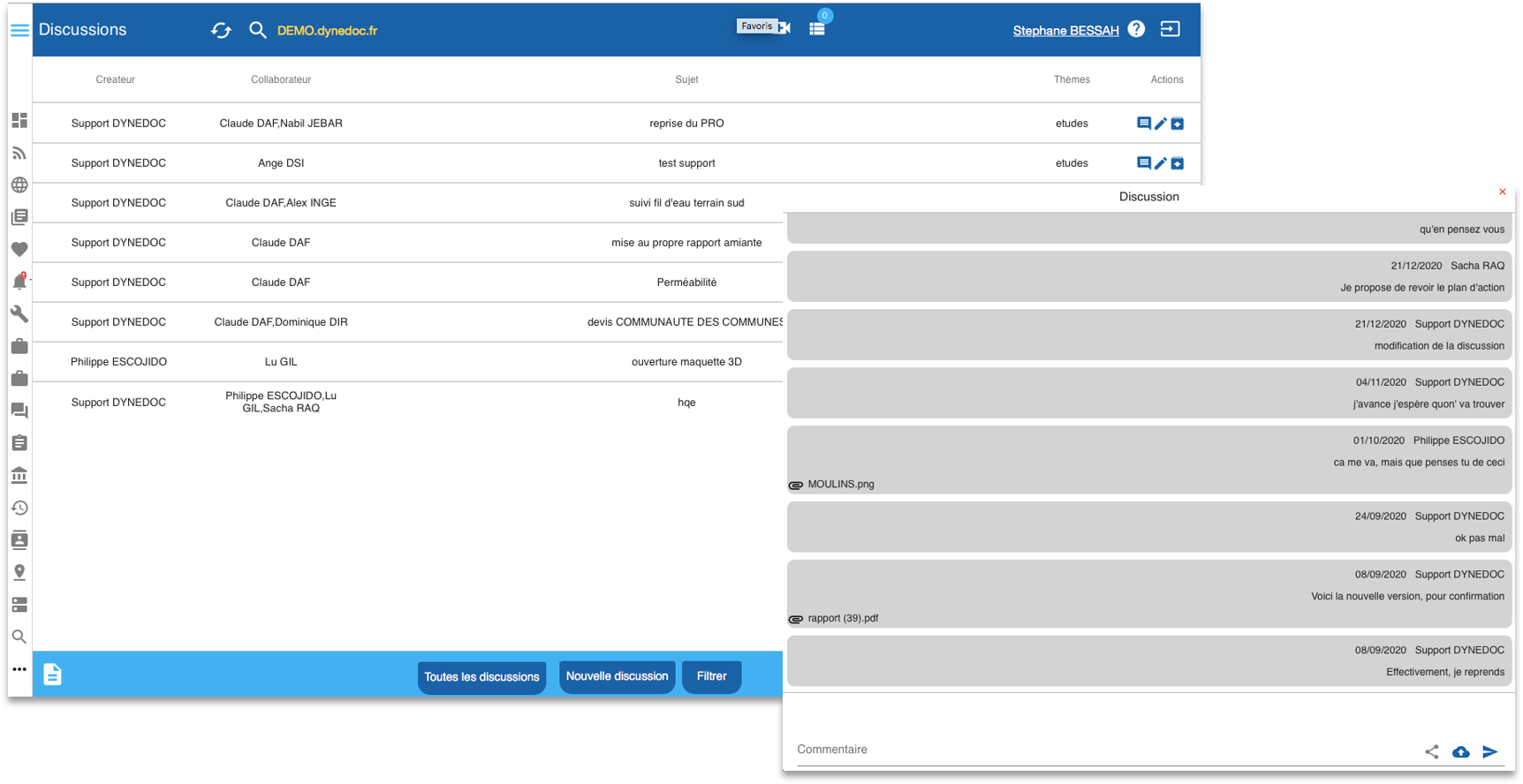
Task: Open the list icon with the 0 badge
Action: pos(817,28)
